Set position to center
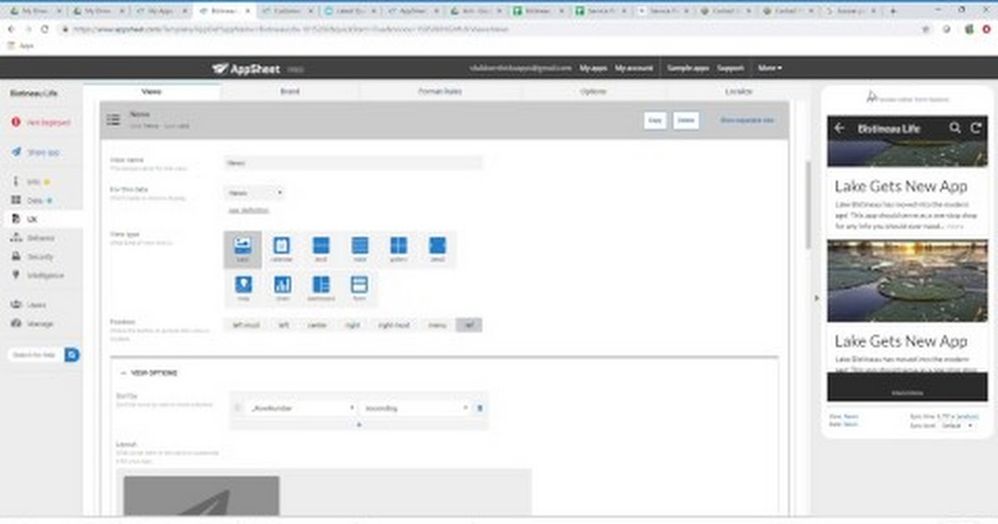The height and width of the screenshot is (524, 998). (317, 325)
